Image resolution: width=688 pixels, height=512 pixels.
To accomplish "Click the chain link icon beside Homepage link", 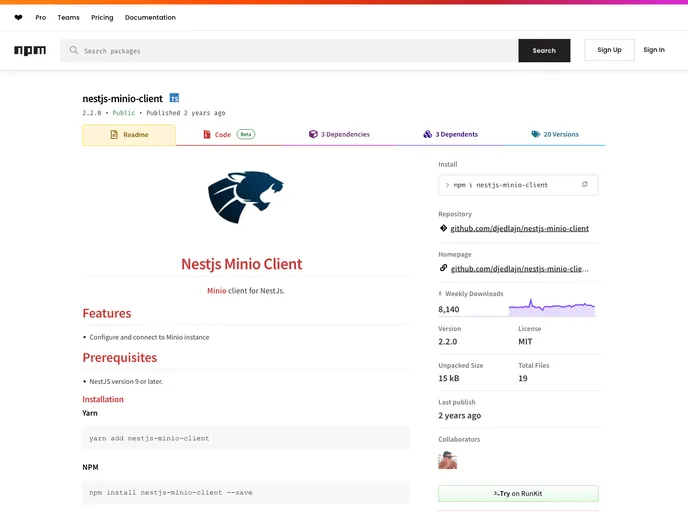I will [x=443, y=268].
